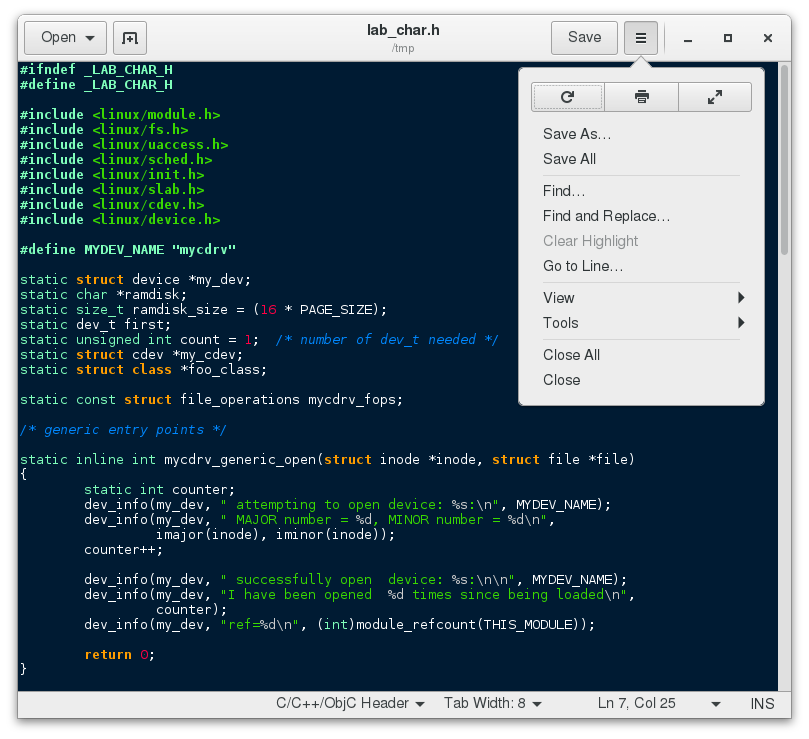The width and height of the screenshot is (809, 739).
Task: Expand the View submenu
Action: (x=641, y=298)
